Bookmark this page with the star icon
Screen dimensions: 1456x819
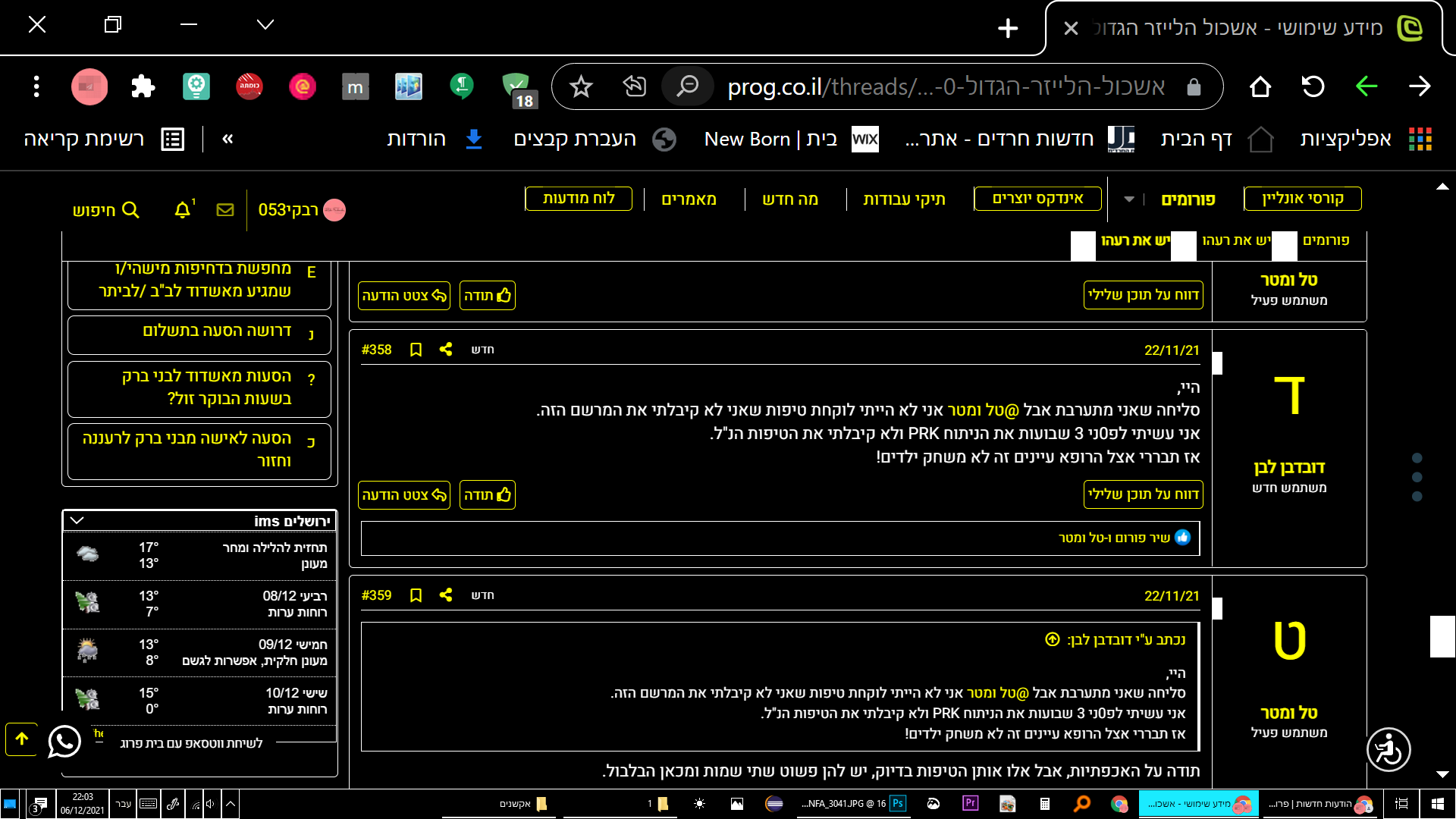point(581,86)
